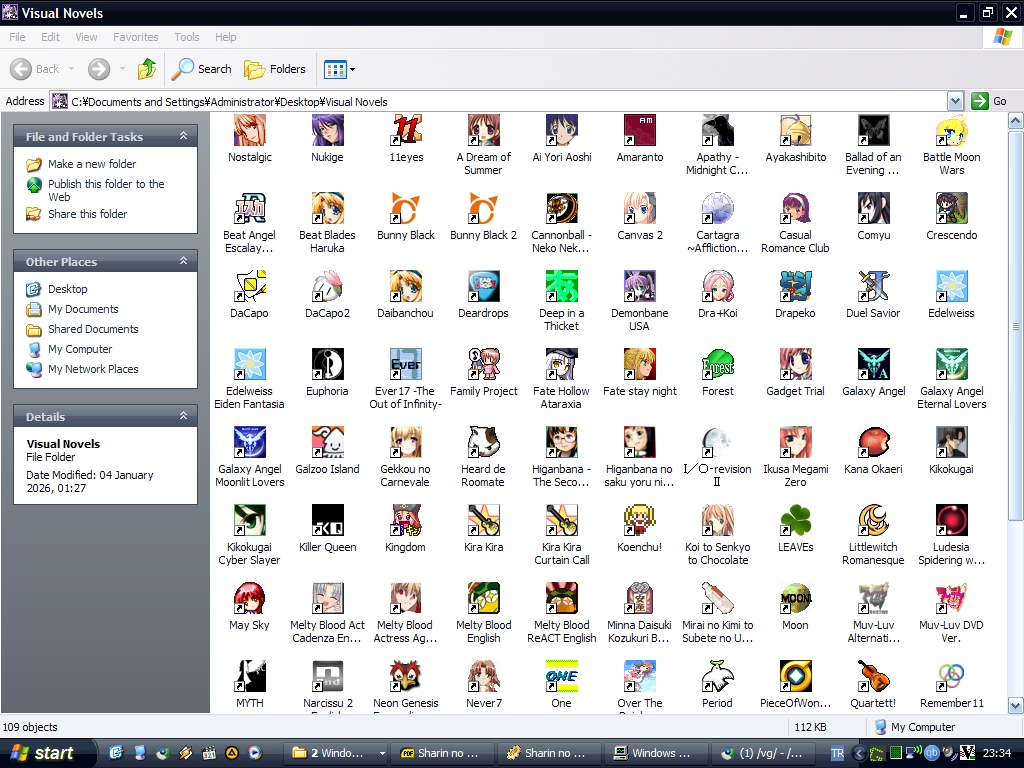Image resolution: width=1024 pixels, height=768 pixels.
Task: Collapse the File and Folder Tasks panel
Action: [183, 136]
